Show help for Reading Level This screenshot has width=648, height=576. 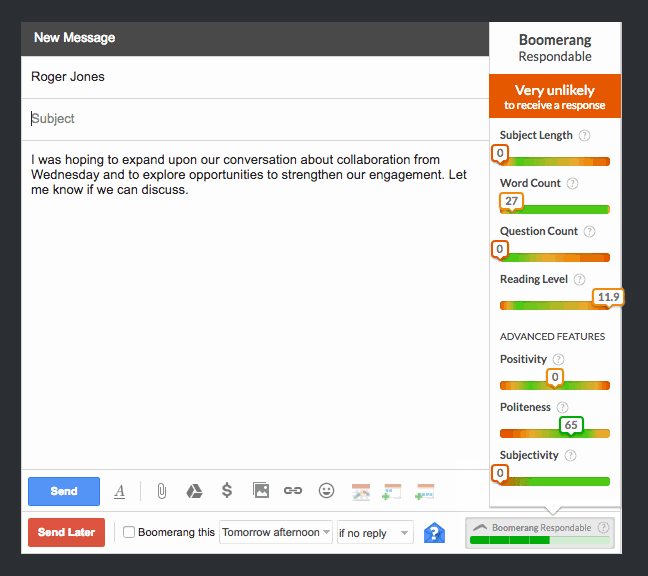pos(579,280)
